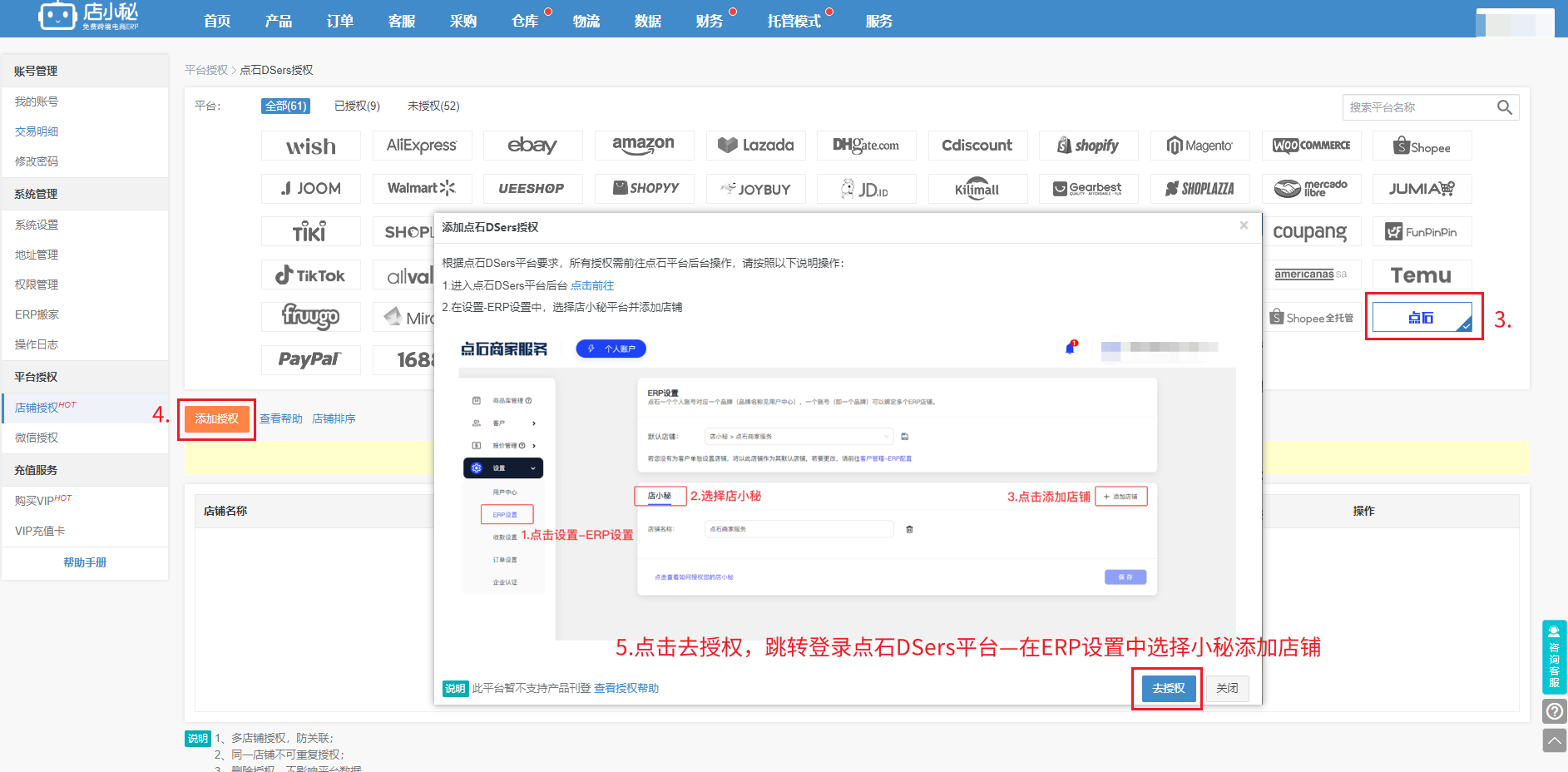Filter platforms by 未授权(52)
This screenshot has width=1568, height=772.
(433, 106)
